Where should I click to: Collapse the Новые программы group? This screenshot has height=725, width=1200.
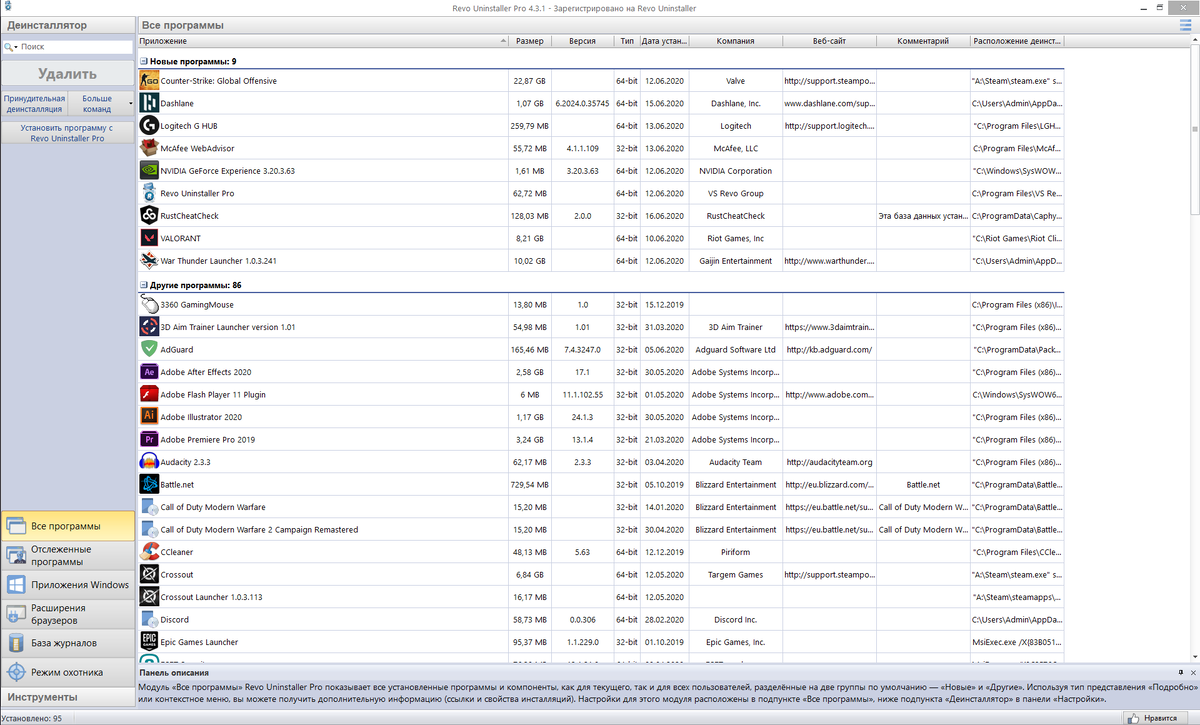pos(143,62)
